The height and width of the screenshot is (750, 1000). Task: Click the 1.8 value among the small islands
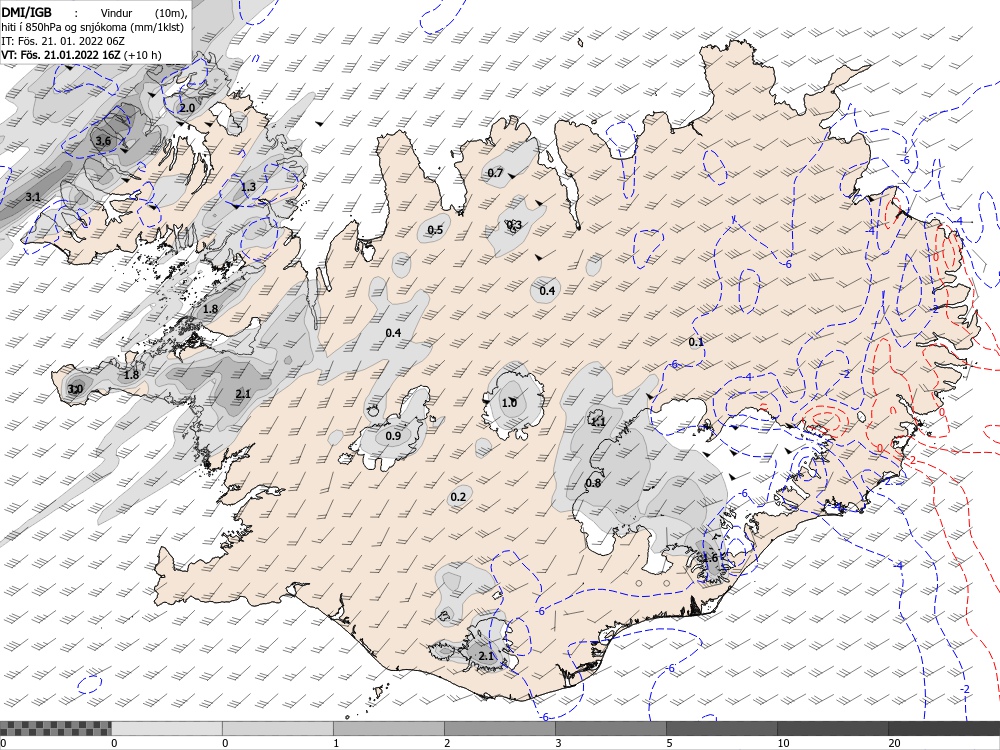210,309
